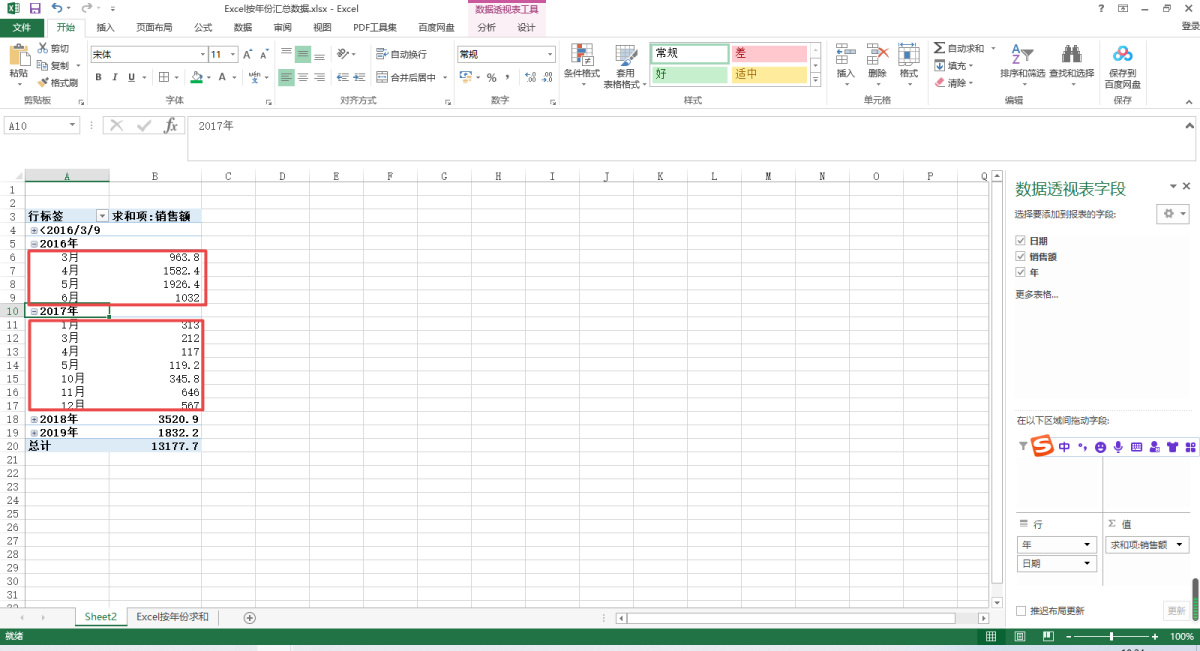This screenshot has width=1200, height=651.
Task: Select the 好 cell style swatch
Action: tap(689, 74)
